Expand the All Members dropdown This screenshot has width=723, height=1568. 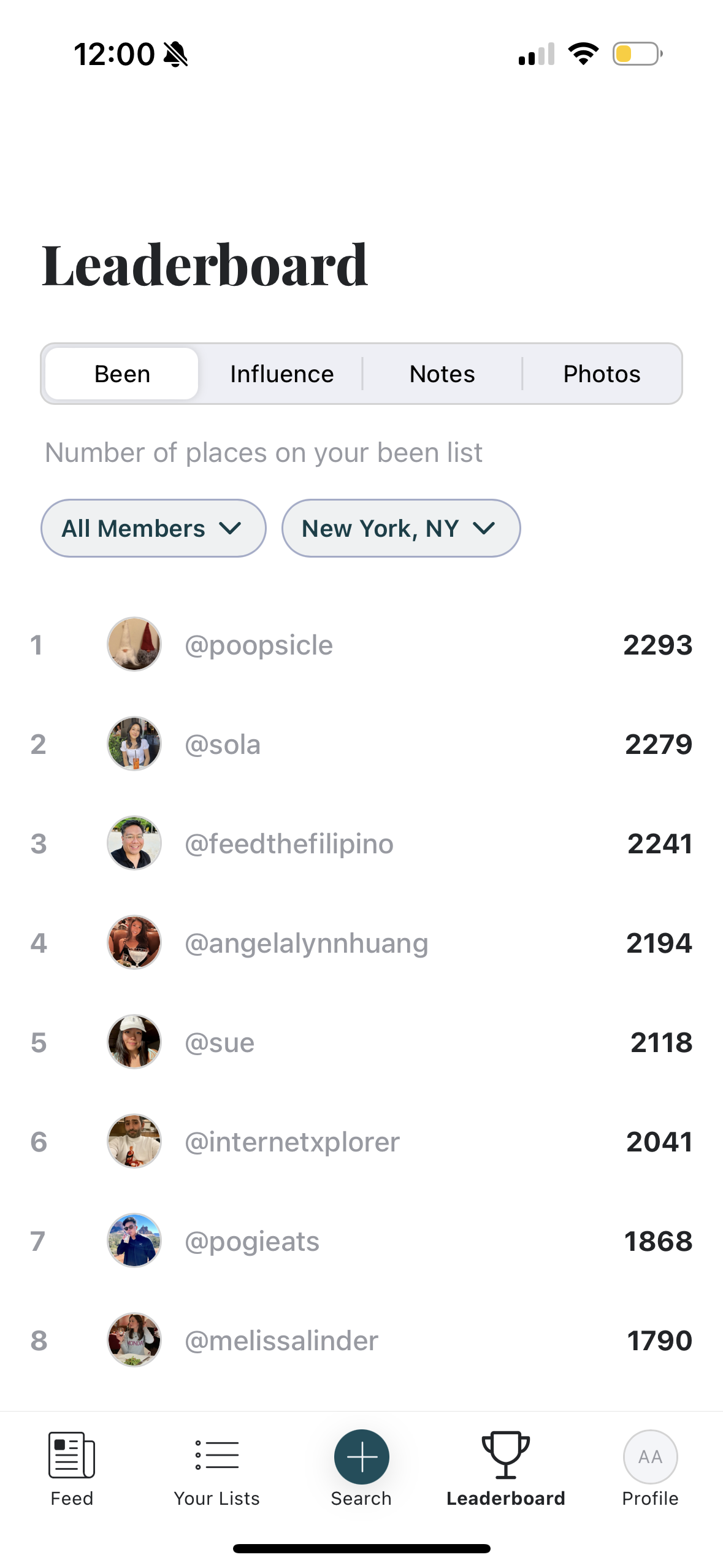click(x=153, y=528)
